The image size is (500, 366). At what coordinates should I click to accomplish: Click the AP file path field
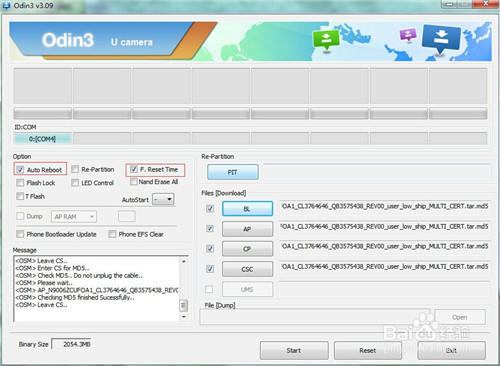click(385, 227)
